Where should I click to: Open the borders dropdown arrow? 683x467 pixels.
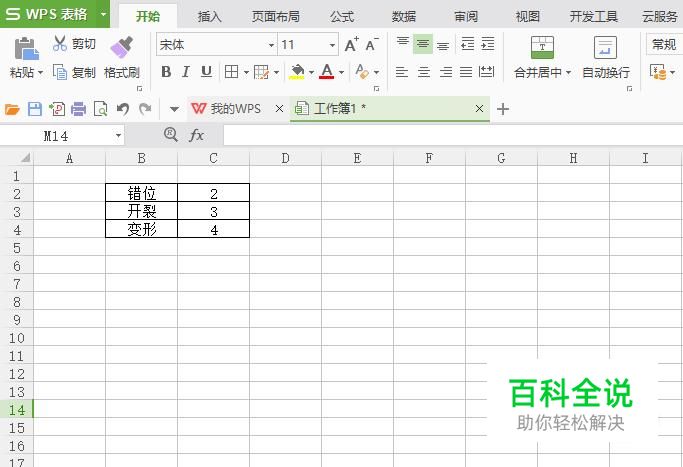pyautogui.click(x=246, y=72)
